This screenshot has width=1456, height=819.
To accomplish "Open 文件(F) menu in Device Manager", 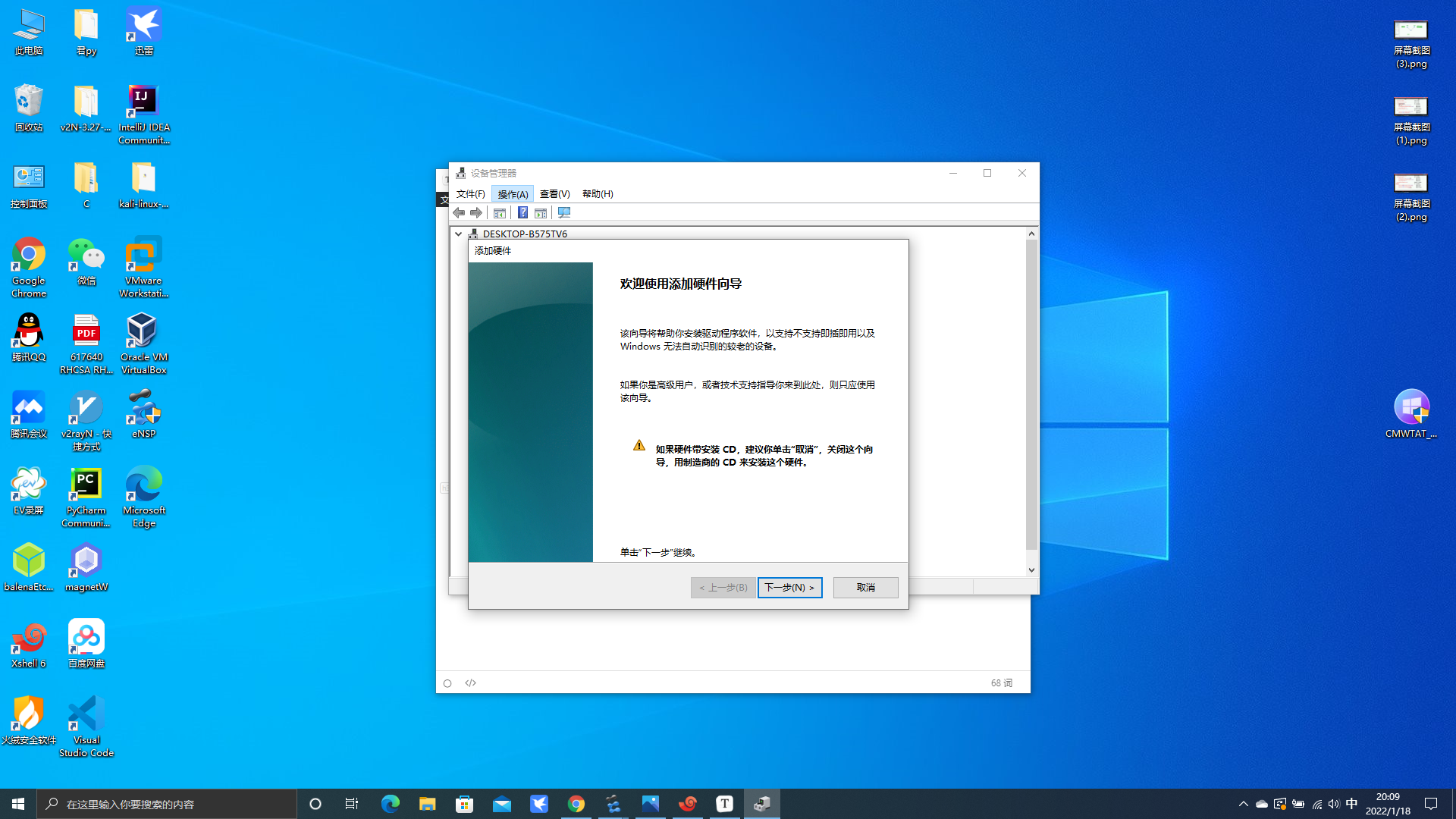I will (x=470, y=193).
